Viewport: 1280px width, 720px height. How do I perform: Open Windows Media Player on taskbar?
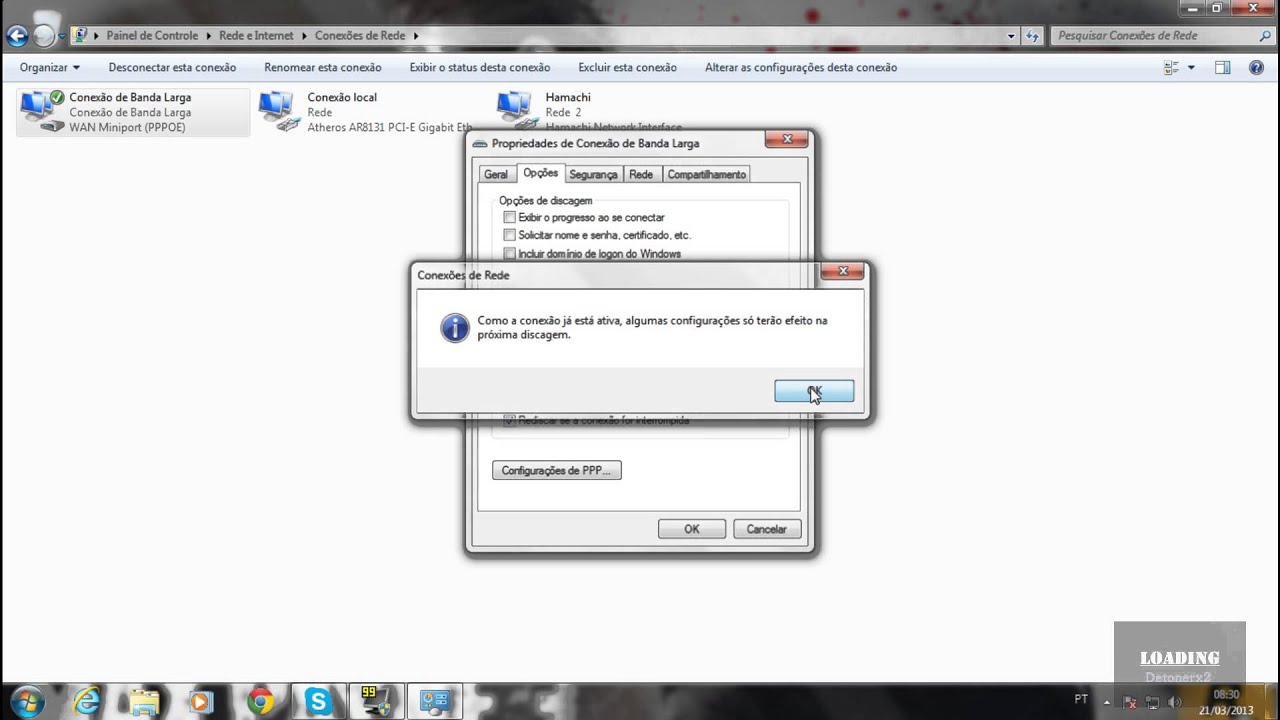tap(201, 702)
